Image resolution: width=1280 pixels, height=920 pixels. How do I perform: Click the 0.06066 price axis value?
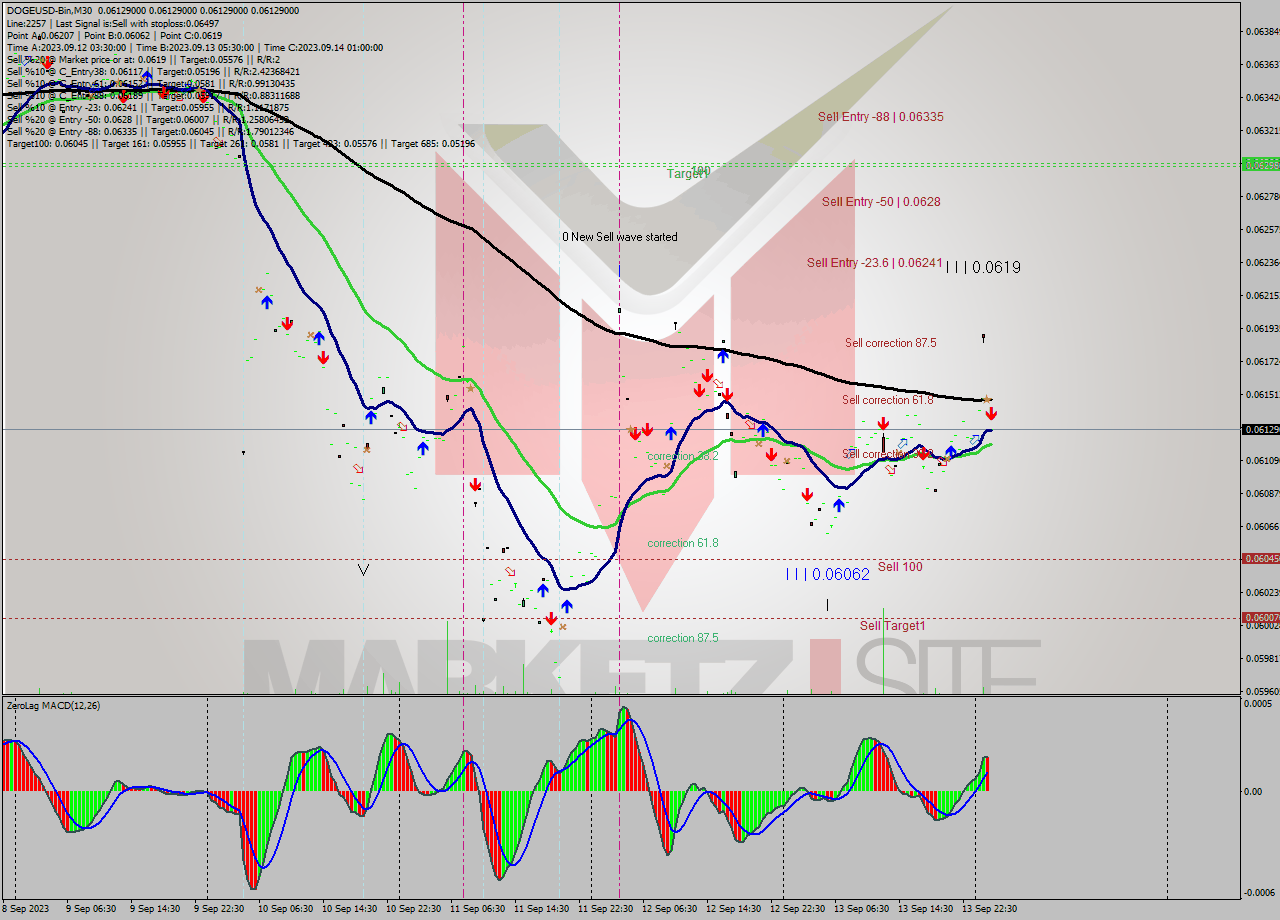(1262, 526)
